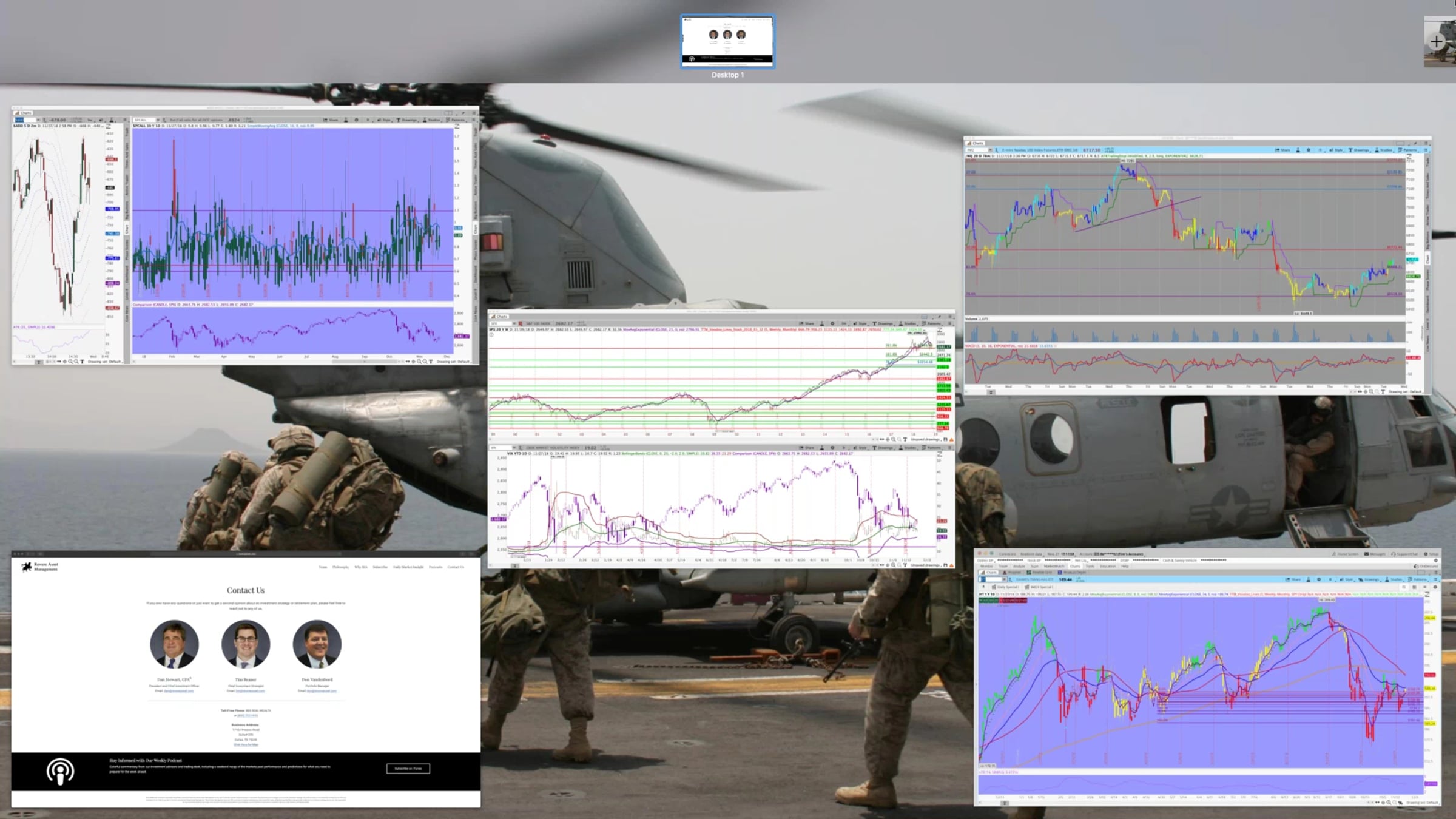This screenshot has height=819, width=1456.
Task: Click the Support/Chat headset icon
Action: point(1393,554)
